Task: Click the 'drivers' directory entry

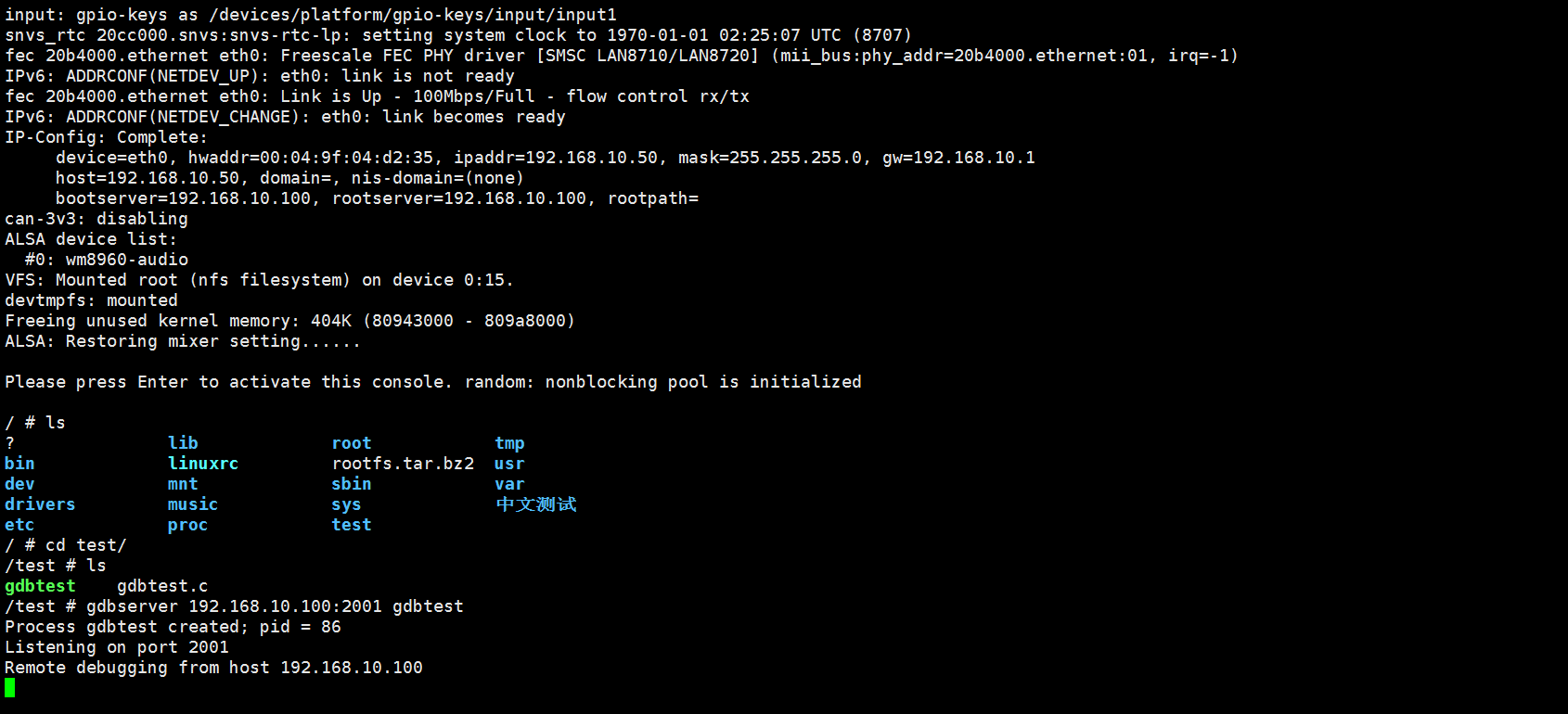Action: 40,504
